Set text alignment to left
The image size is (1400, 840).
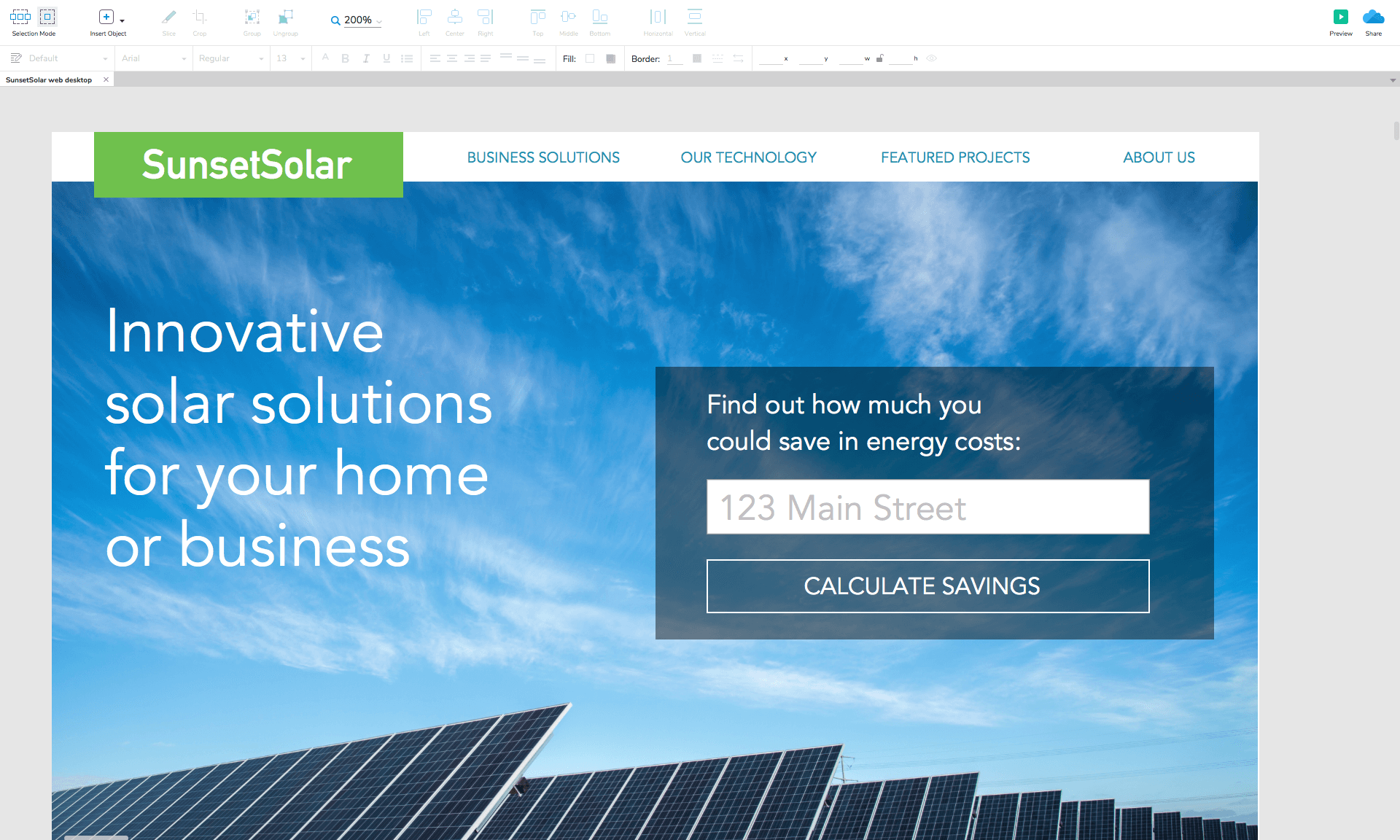[x=435, y=58]
